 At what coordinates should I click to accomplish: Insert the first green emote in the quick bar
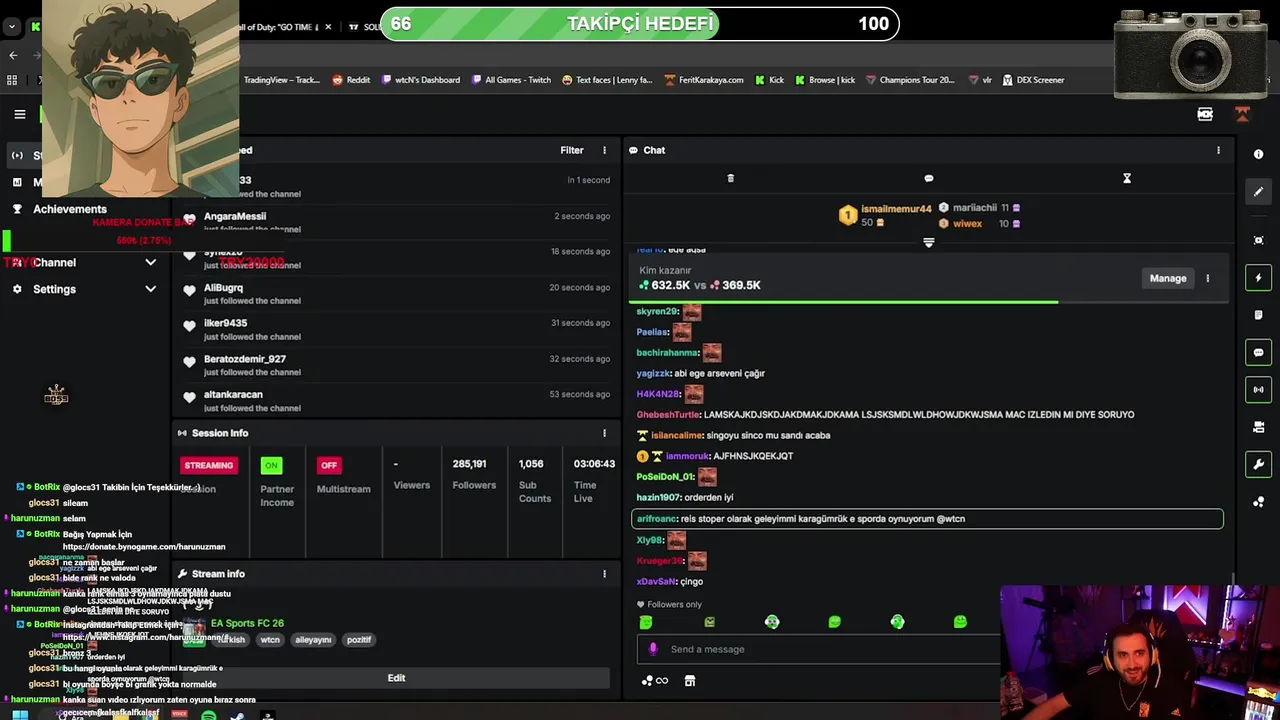[646, 622]
